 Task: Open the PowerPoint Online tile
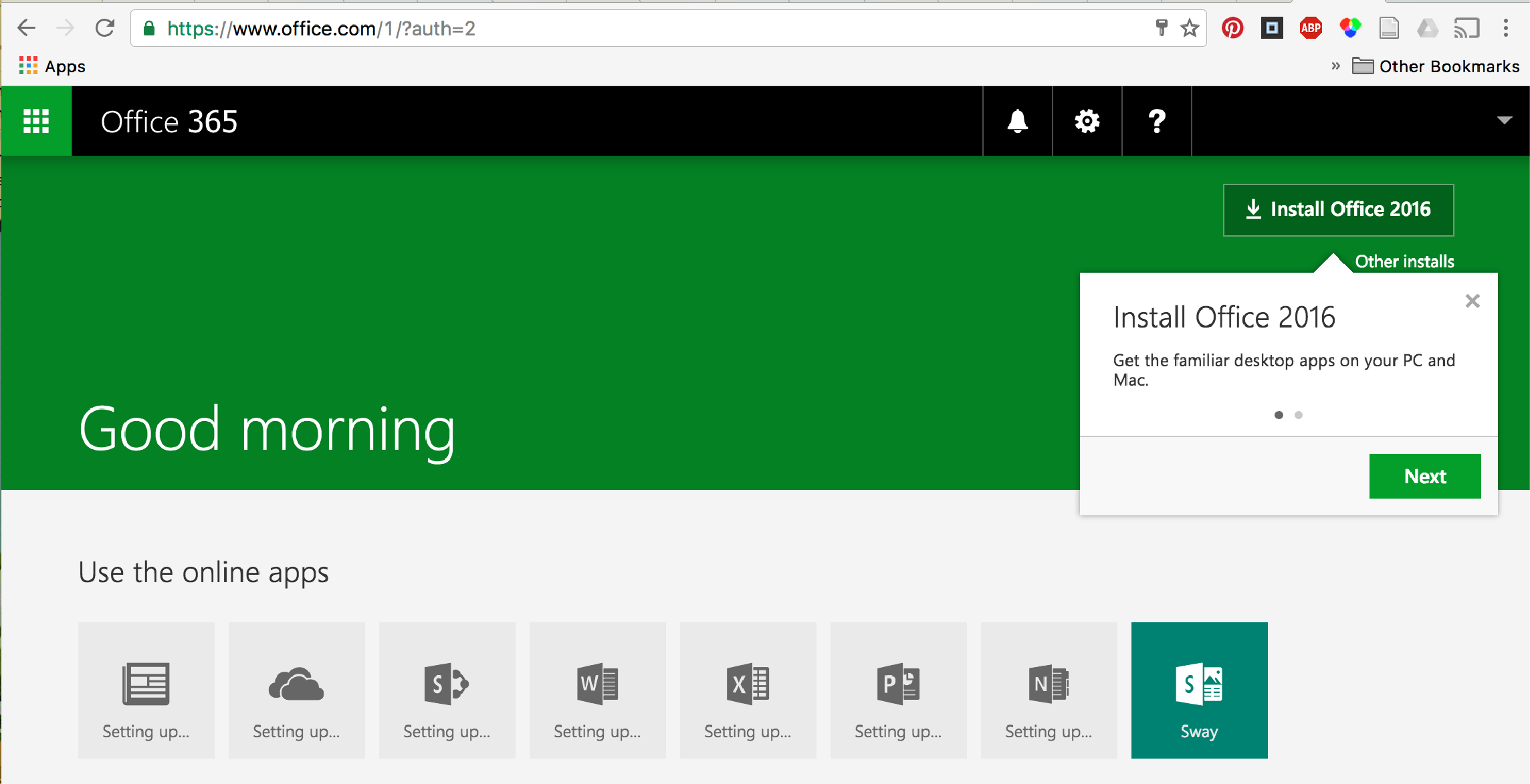pyautogui.click(x=898, y=690)
